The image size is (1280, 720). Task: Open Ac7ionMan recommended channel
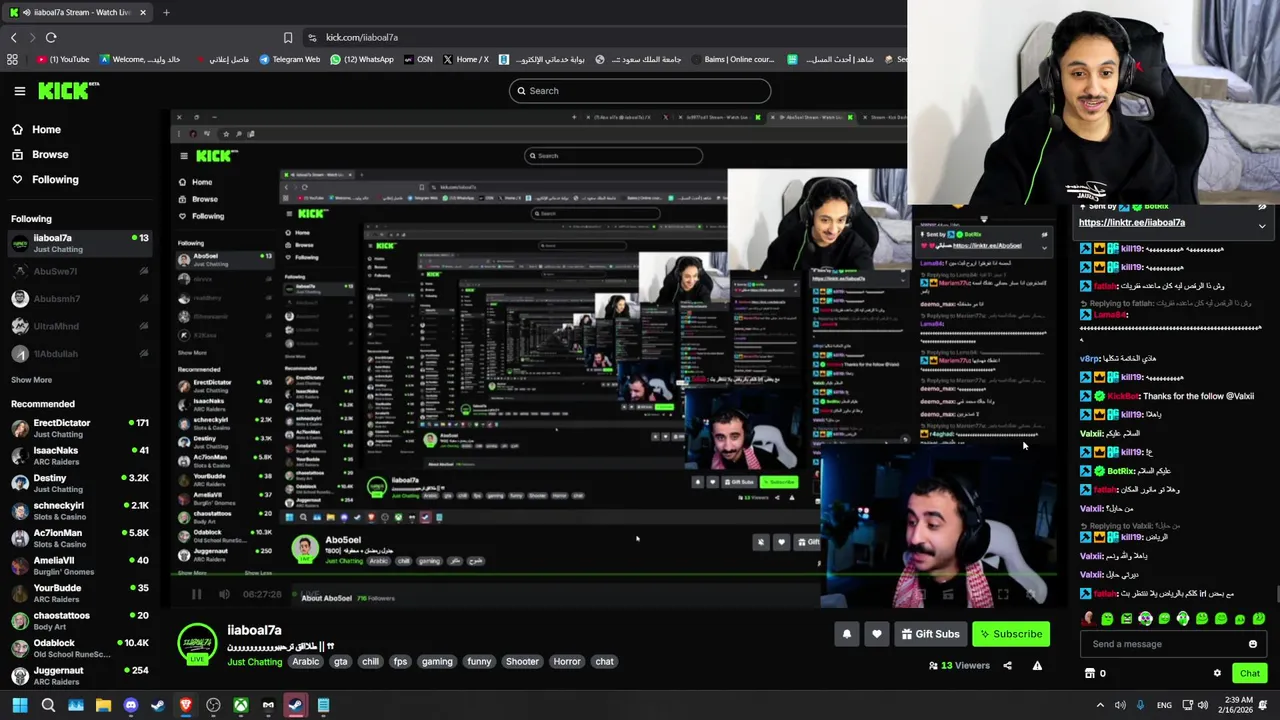[x=78, y=538]
